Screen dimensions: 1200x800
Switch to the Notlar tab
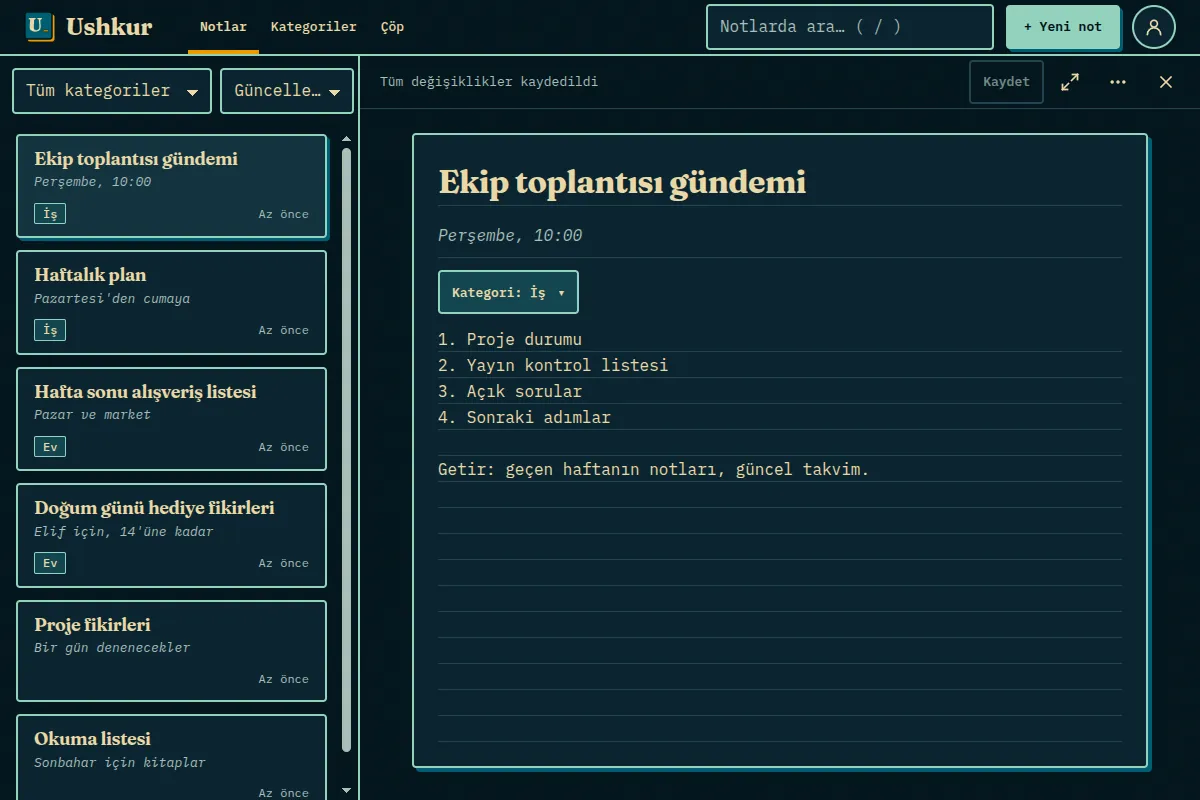click(223, 27)
